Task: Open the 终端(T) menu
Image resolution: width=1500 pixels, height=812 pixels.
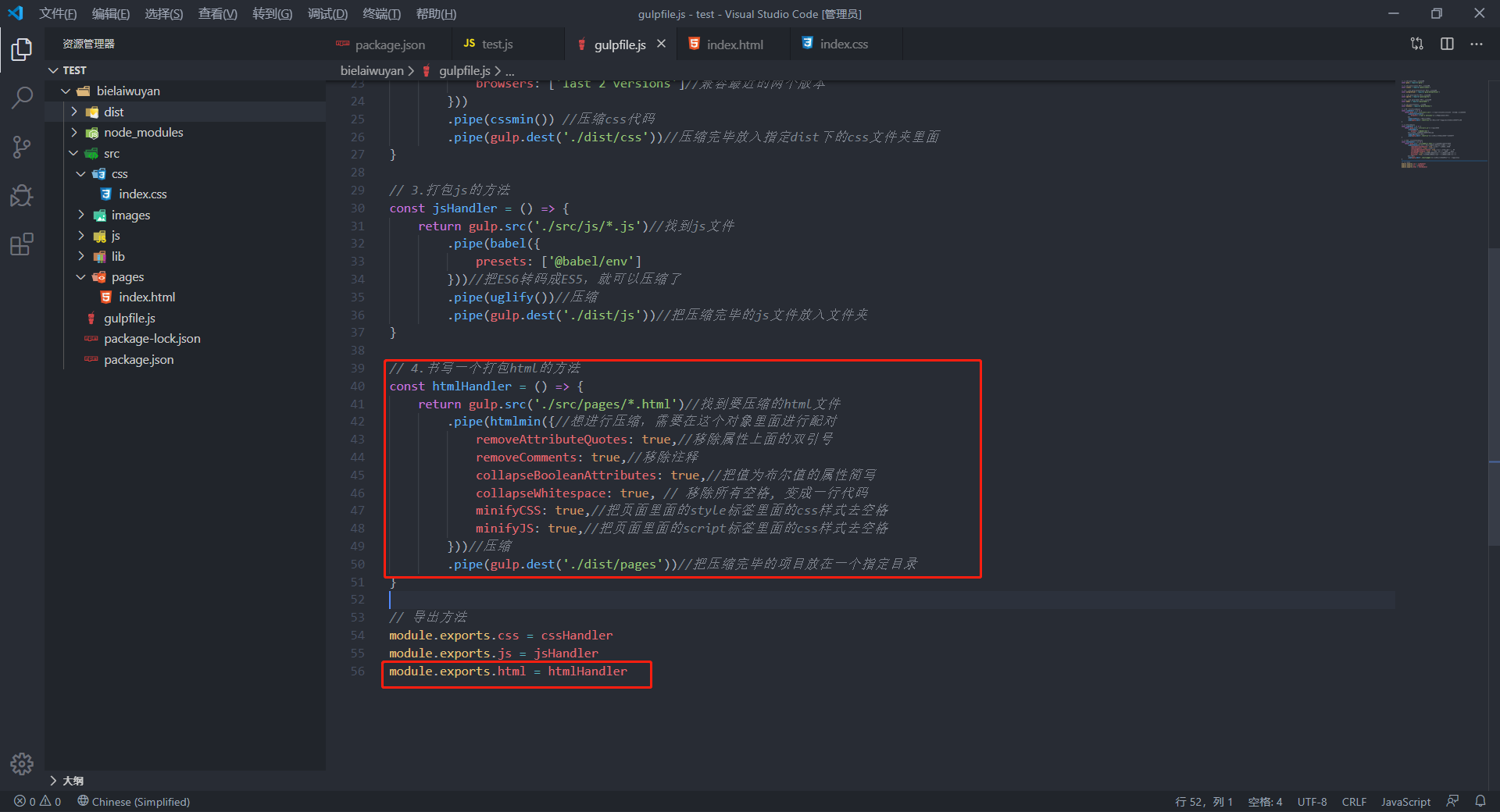Action: (381, 13)
